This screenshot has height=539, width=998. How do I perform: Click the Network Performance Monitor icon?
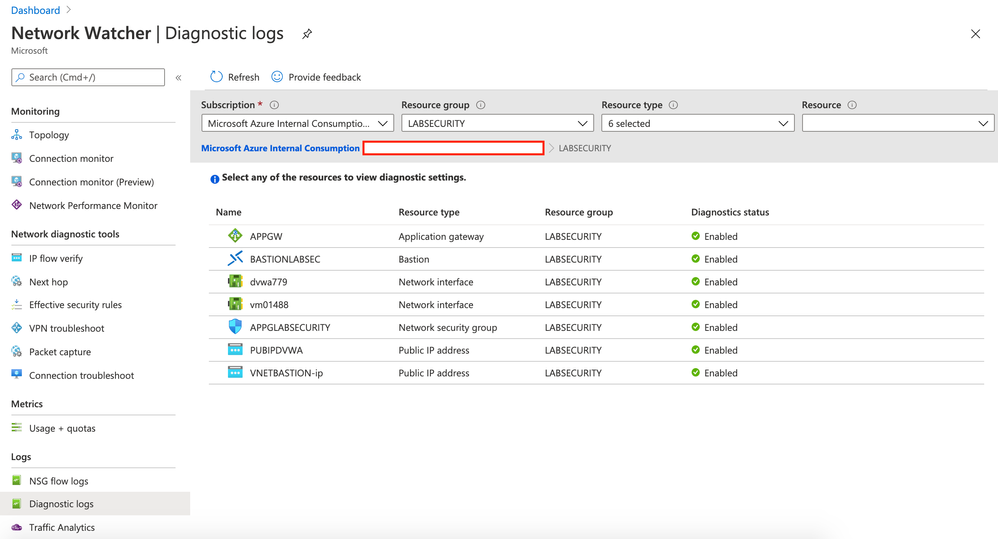(x=17, y=205)
